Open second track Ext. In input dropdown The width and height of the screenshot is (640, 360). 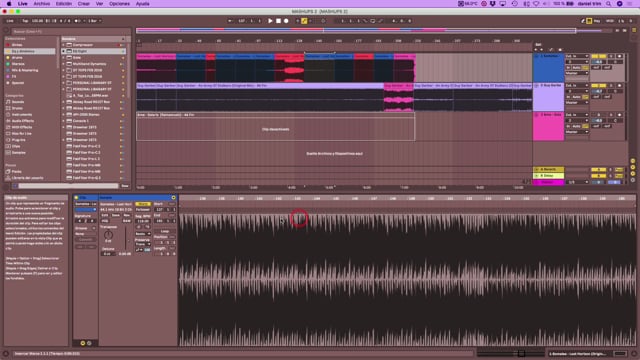577,85
